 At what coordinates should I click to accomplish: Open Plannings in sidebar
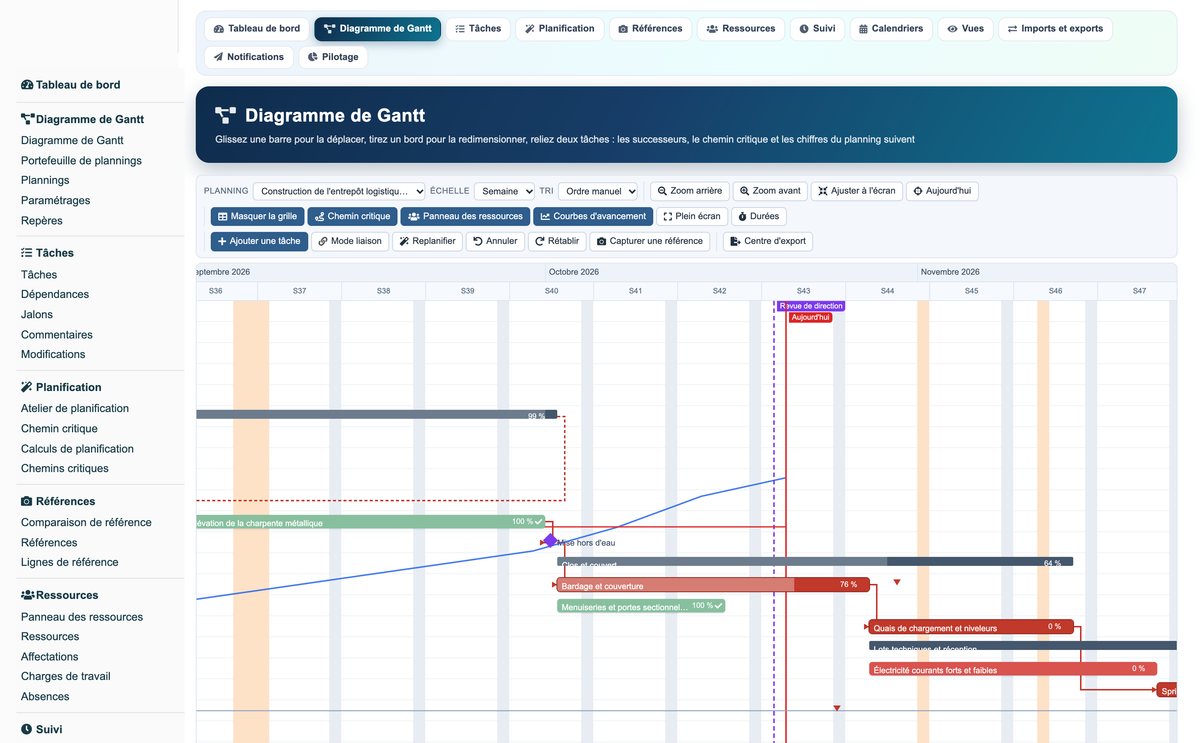tap(45, 180)
